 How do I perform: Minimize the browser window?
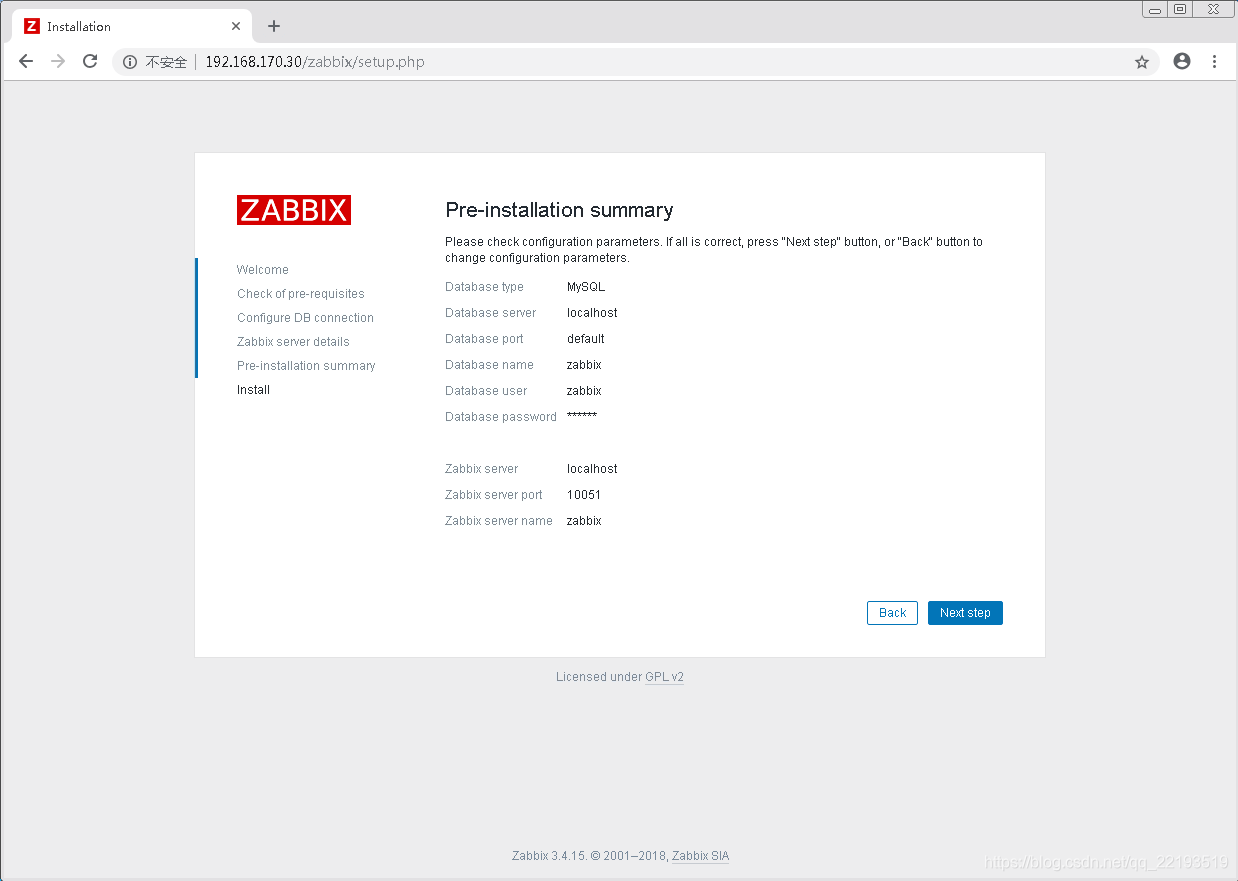1155,9
